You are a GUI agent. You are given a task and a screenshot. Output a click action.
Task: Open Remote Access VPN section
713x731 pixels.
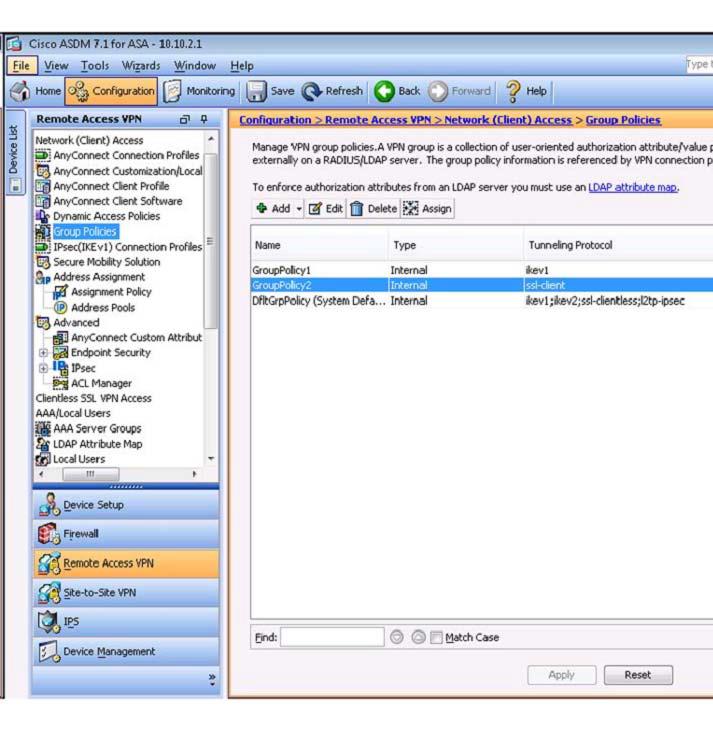coord(126,563)
